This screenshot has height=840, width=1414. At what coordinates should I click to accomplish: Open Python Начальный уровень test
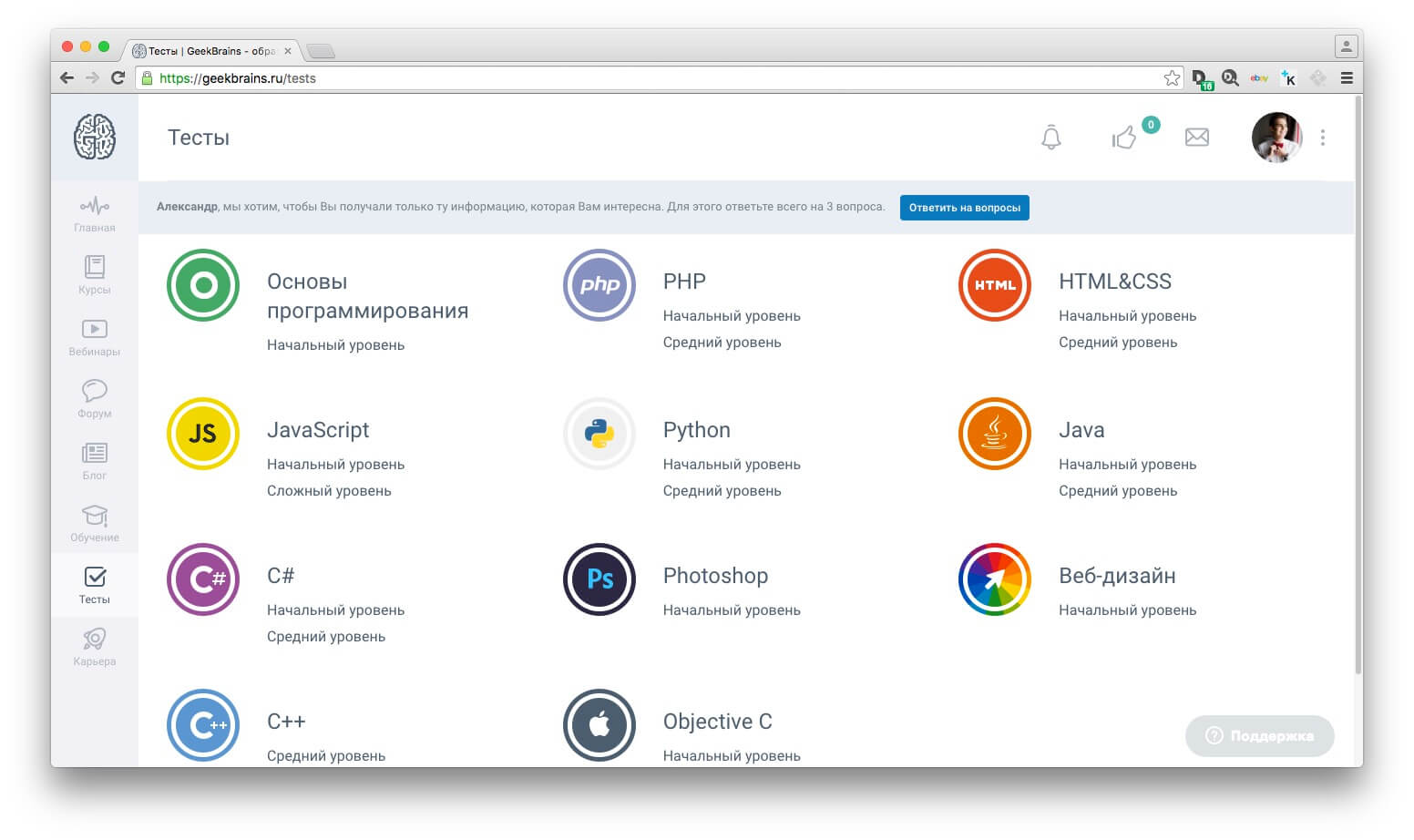[x=732, y=465]
